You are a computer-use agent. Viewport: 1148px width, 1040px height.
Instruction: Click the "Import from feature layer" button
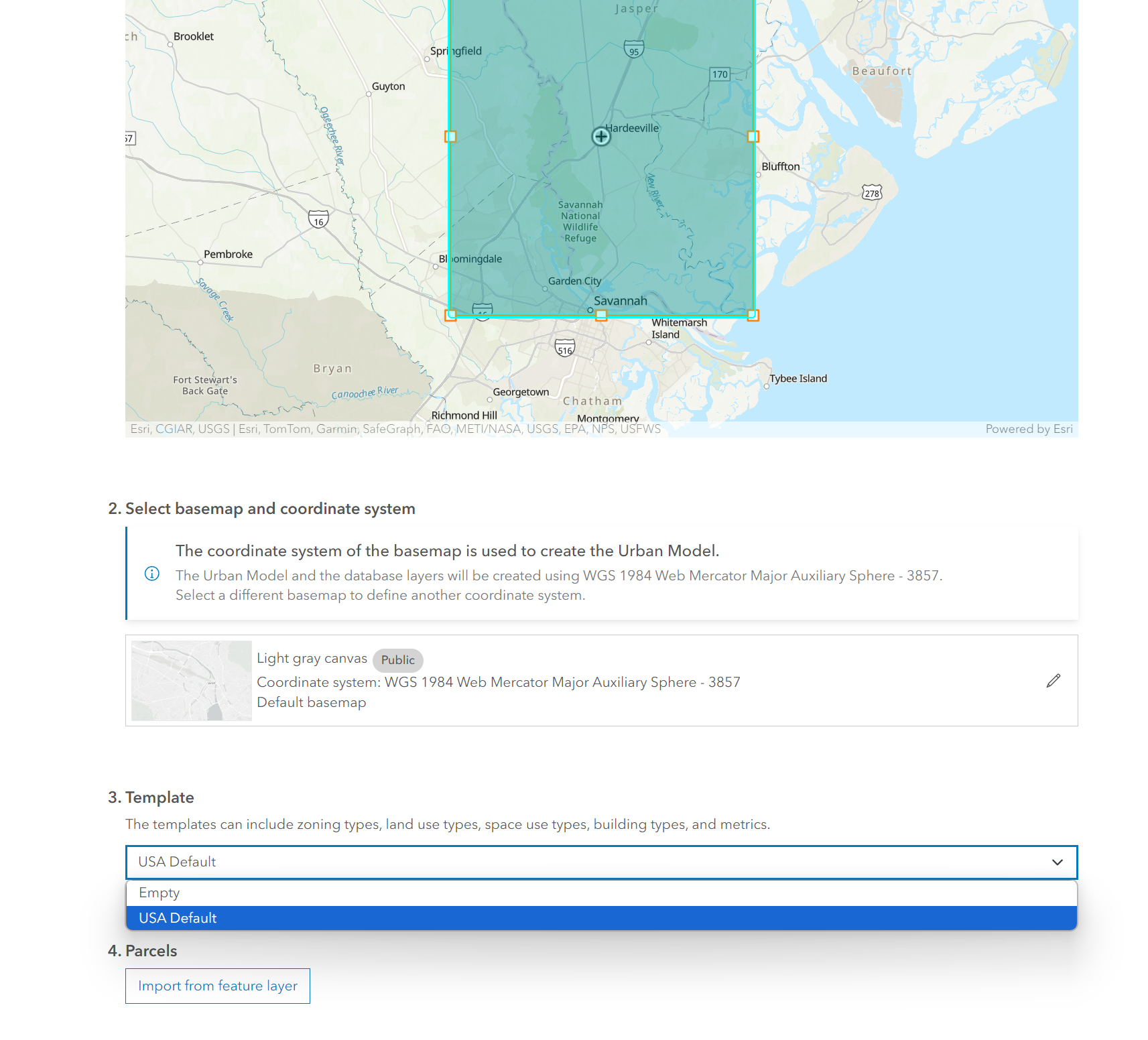[217, 986]
